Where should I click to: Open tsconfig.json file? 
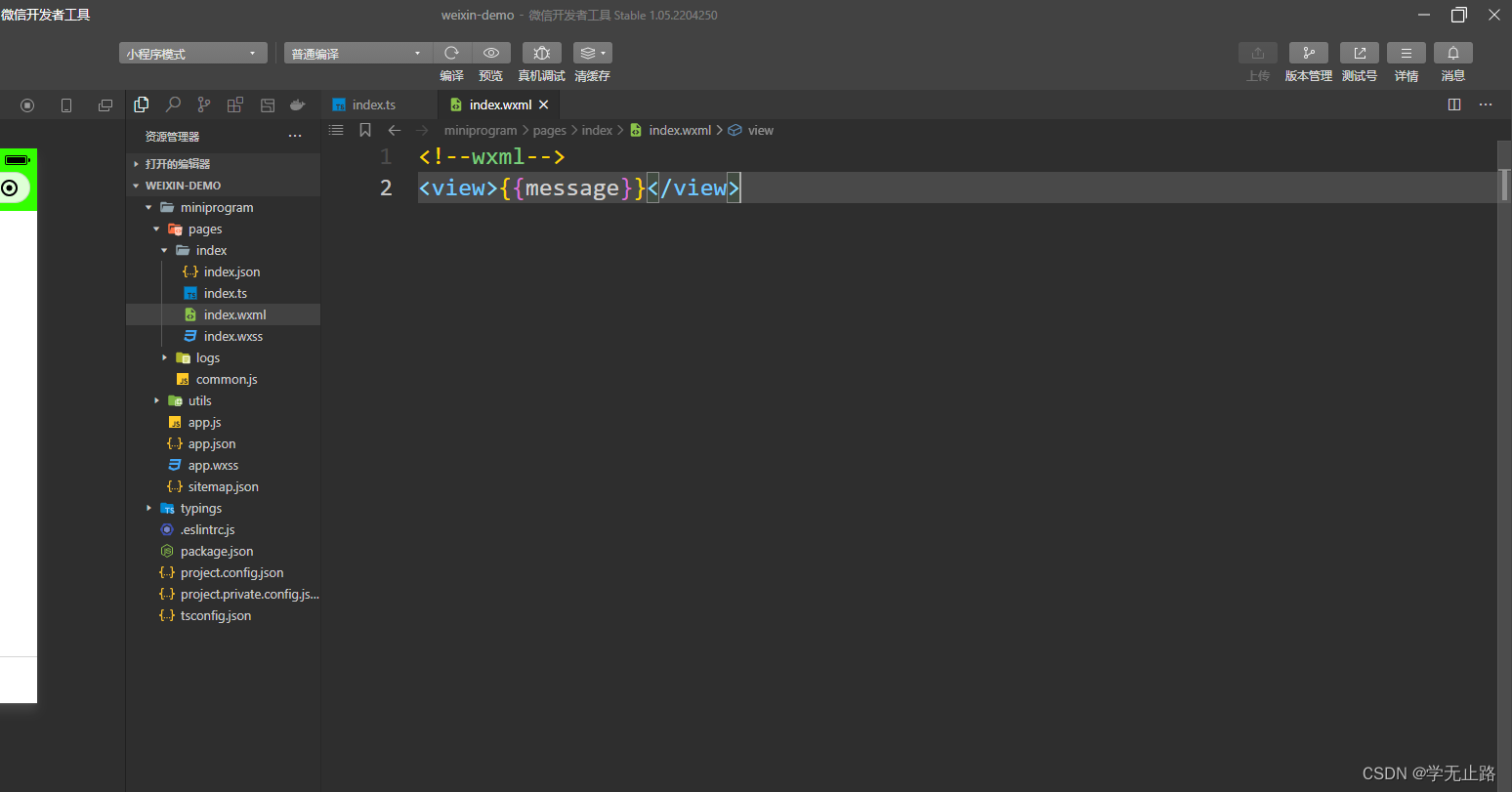pos(223,615)
